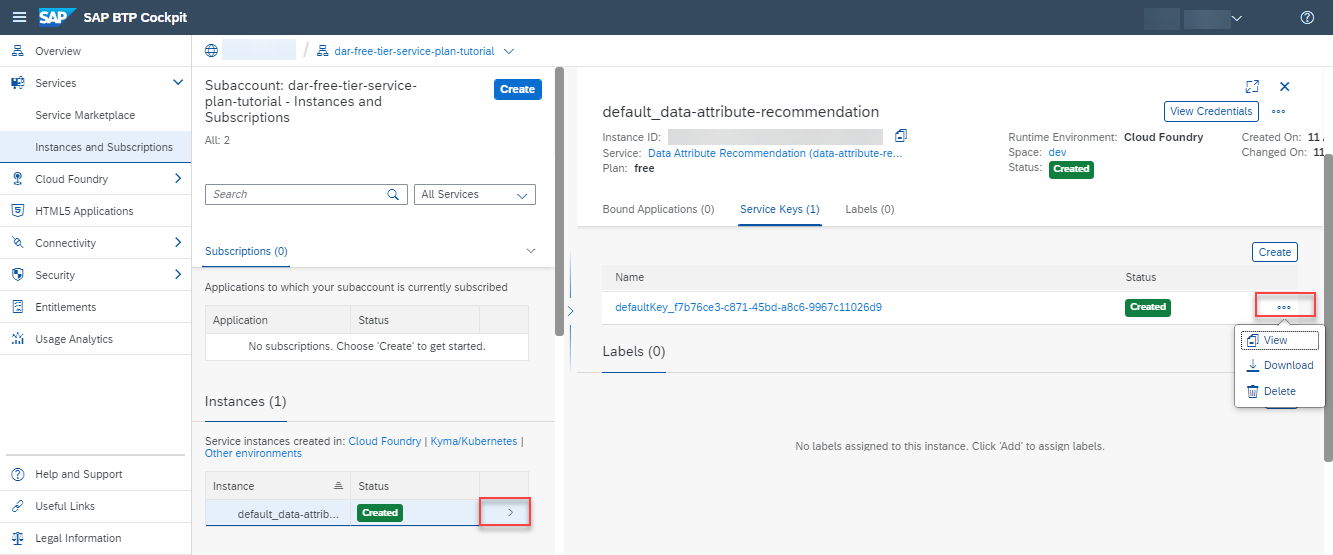Image resolution: width=1333 pixels, height=555 pixels.
Task: Click Create in the Service Keys section
Action: [1274, 252]
